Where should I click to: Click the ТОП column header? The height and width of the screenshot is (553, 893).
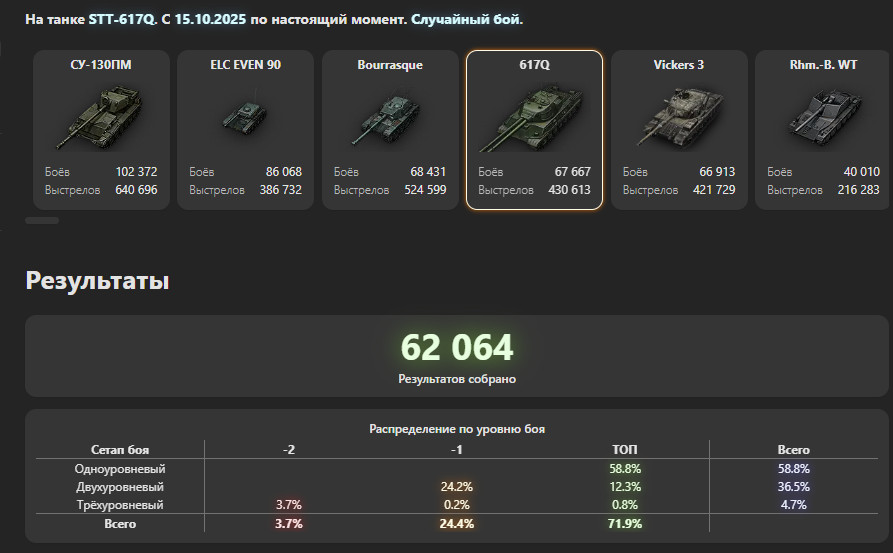(625, 450)
